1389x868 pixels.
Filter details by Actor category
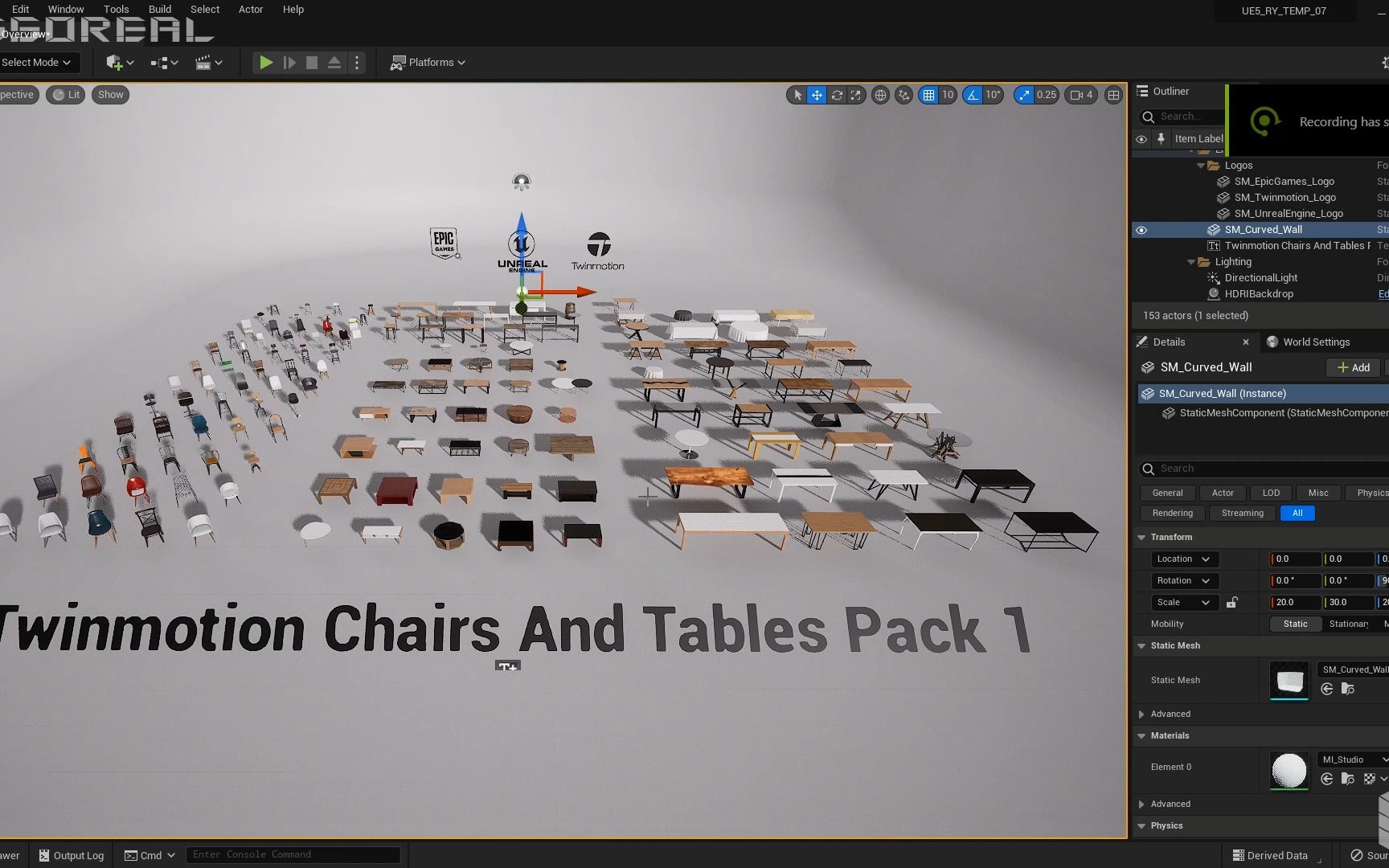pos(1223,493)
